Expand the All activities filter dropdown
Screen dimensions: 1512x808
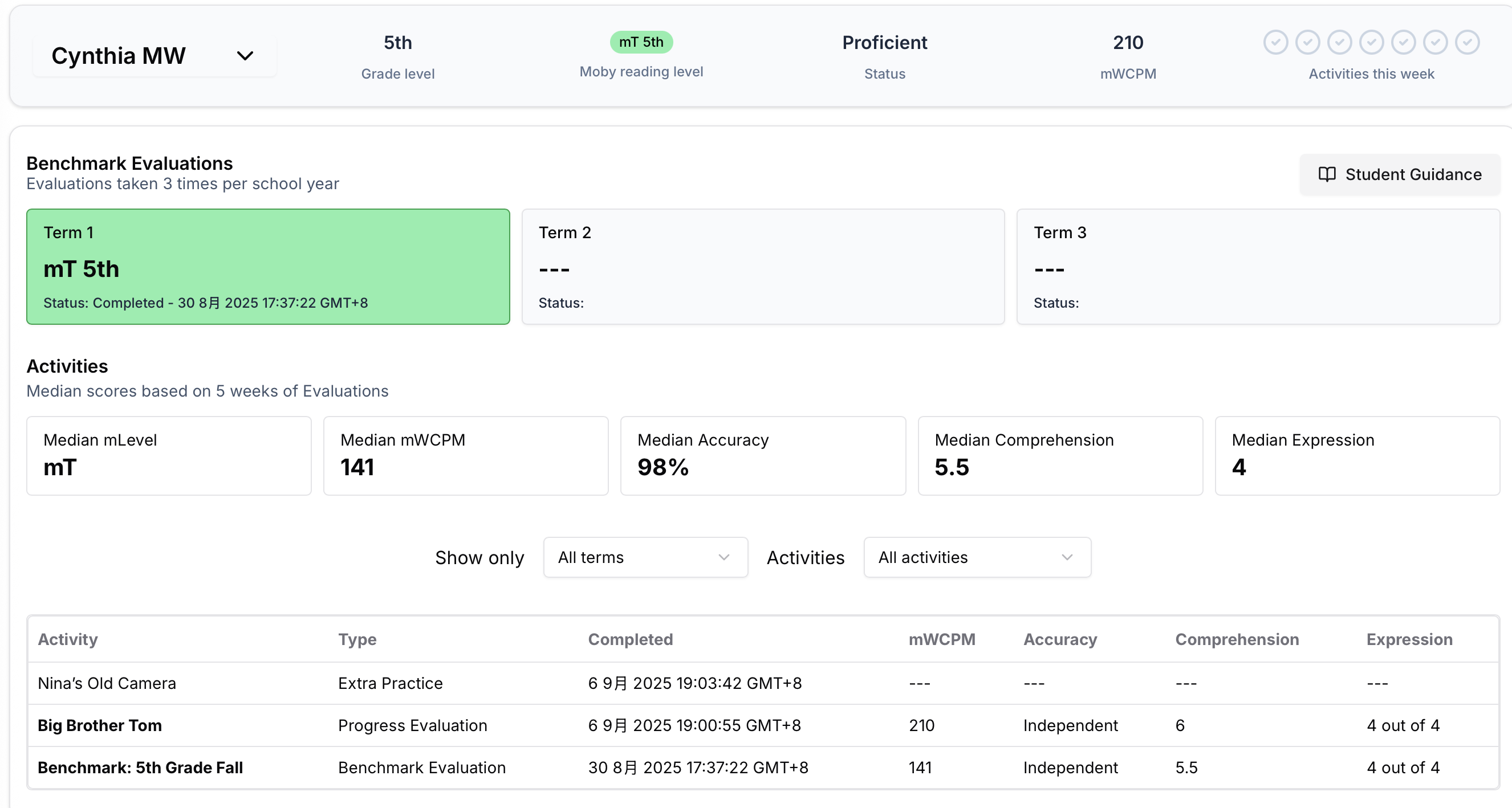click(x=977, y=557)
